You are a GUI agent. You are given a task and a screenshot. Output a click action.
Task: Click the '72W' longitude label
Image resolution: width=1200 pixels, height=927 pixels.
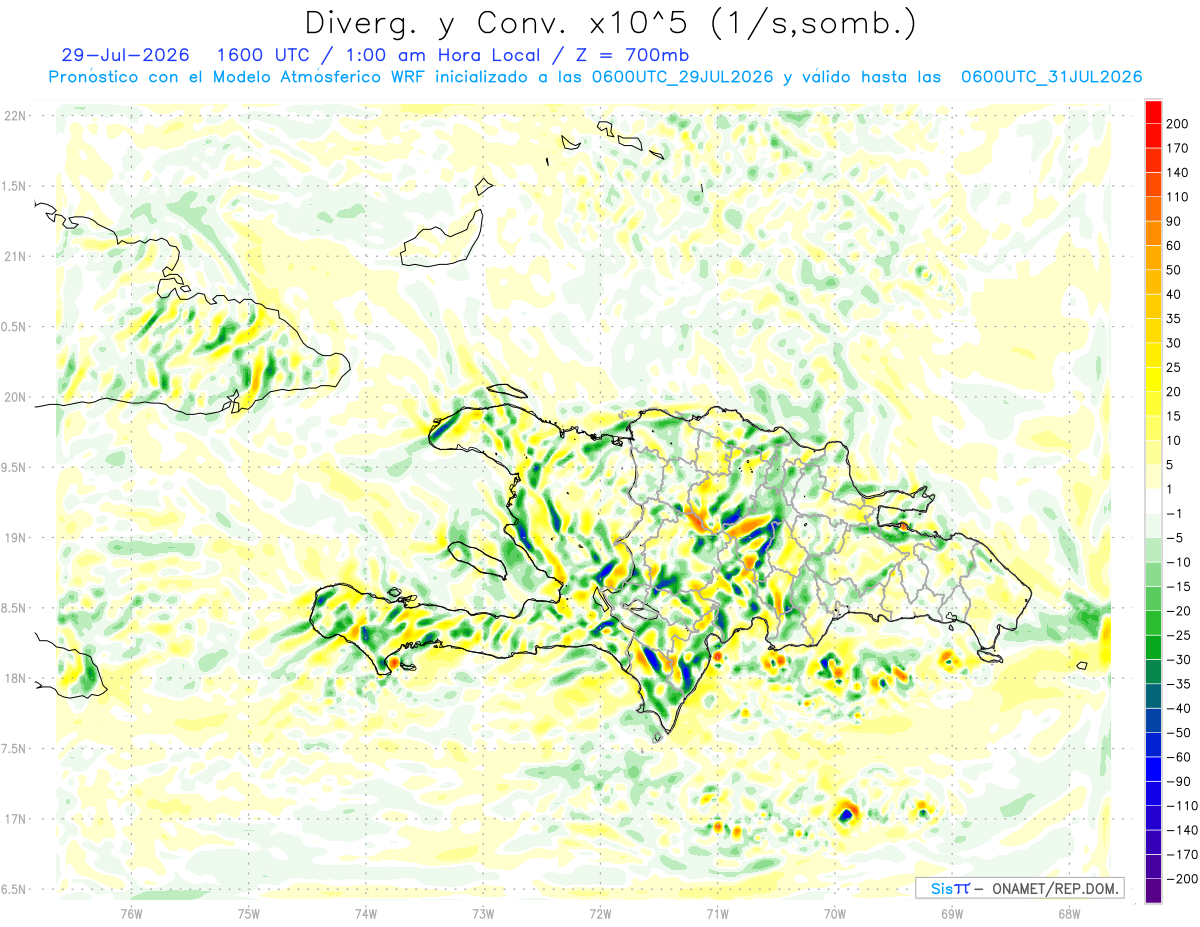pyautogui.click(x=600, y=912)
